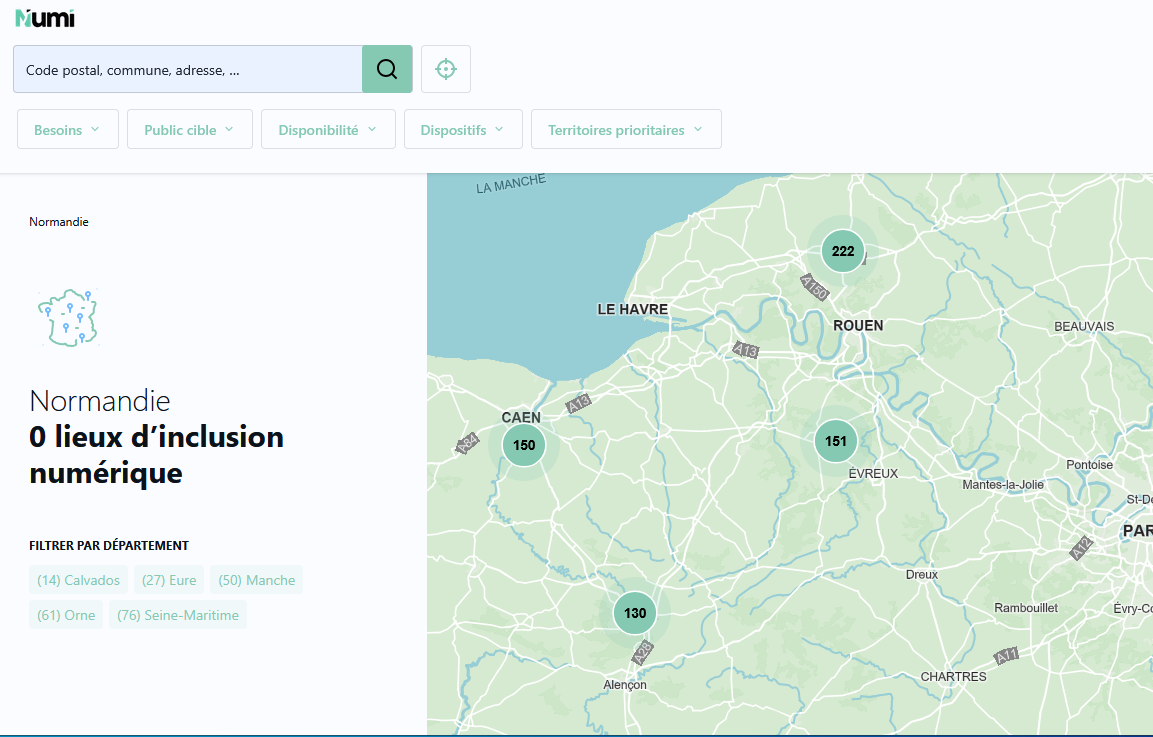Open the Public cible dropdown

tap(190, 130)
